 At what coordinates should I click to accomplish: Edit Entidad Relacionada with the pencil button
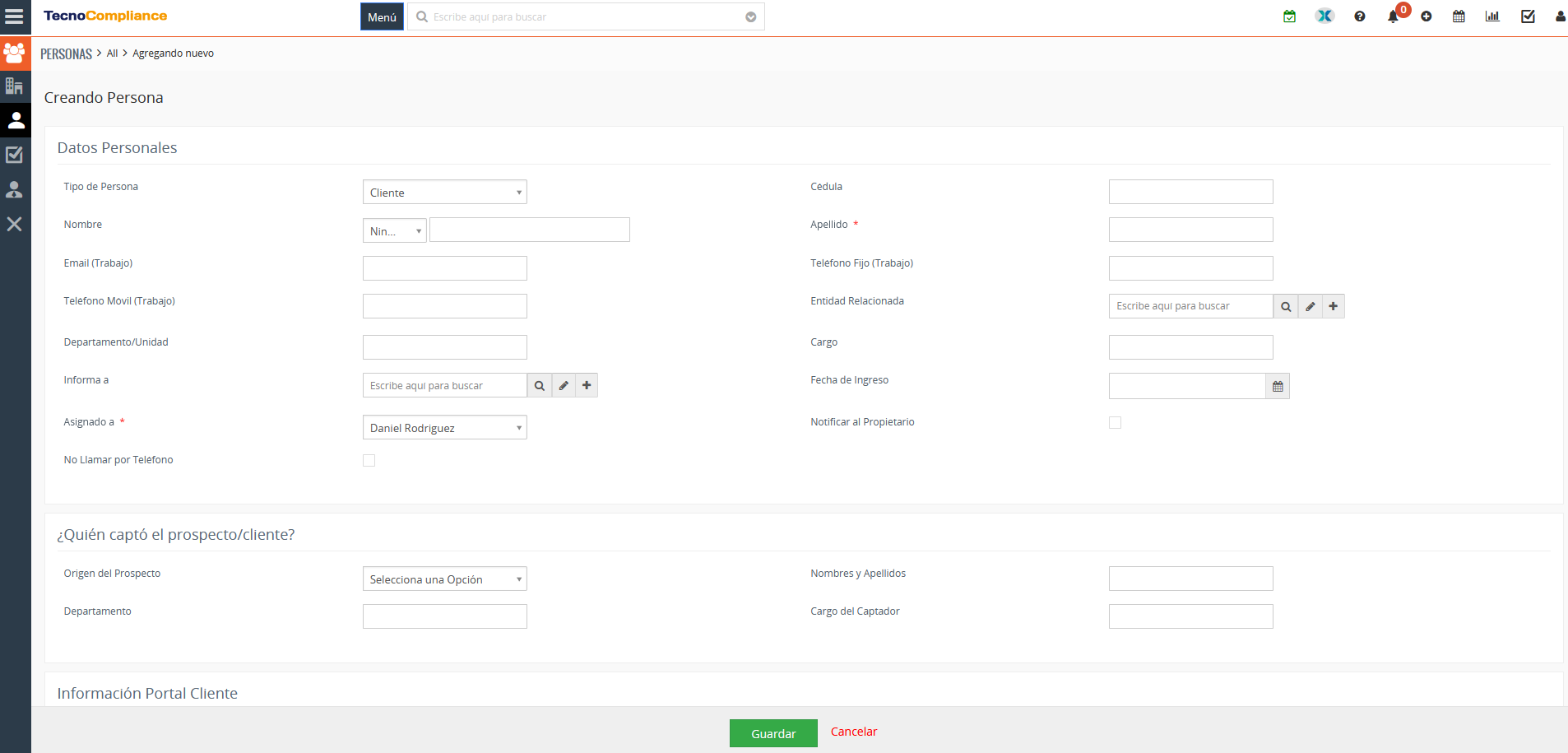[x=1310, y=306]
